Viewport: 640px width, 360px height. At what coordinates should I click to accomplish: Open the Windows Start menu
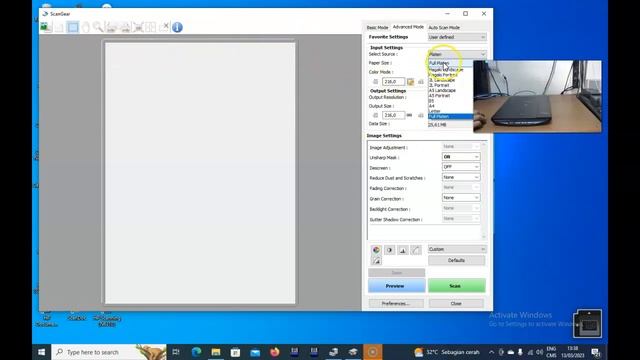pyautogui.click(x=42, y=352)
